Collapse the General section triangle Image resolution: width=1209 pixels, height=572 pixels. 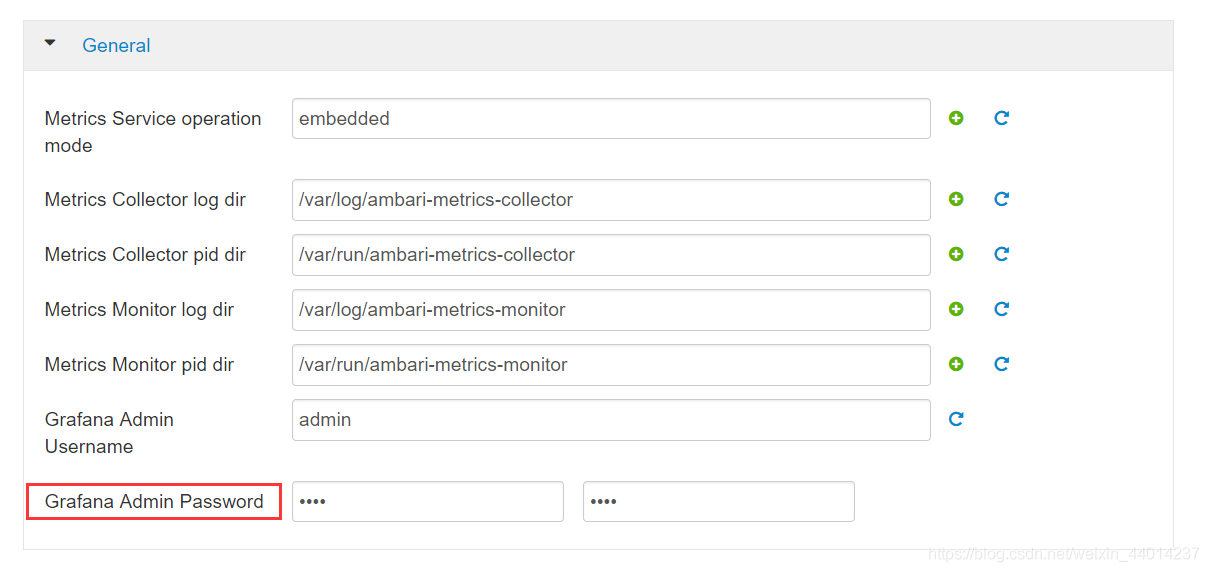pos(51,44)
